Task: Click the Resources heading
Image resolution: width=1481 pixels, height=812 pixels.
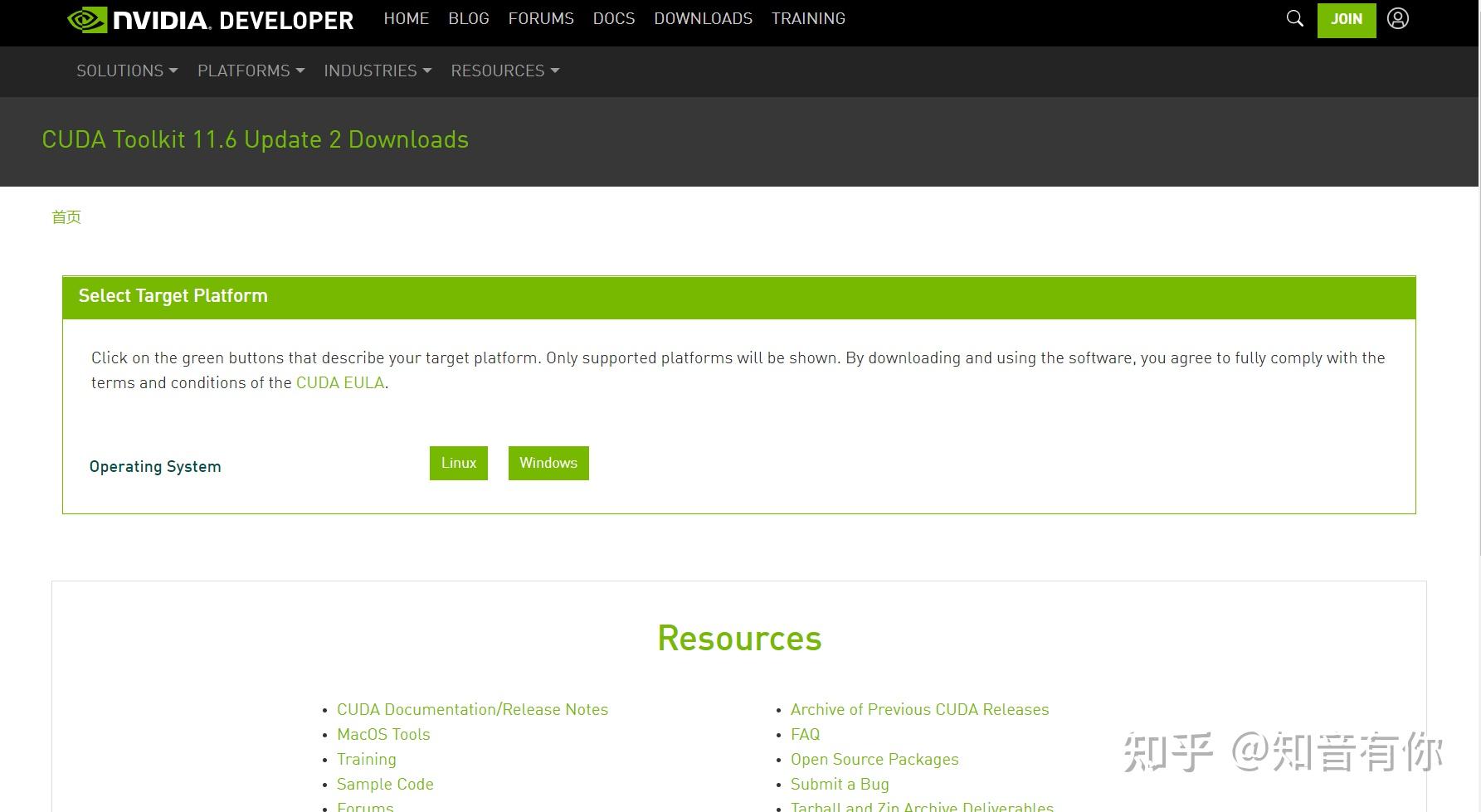Action: tap(739, 638)
